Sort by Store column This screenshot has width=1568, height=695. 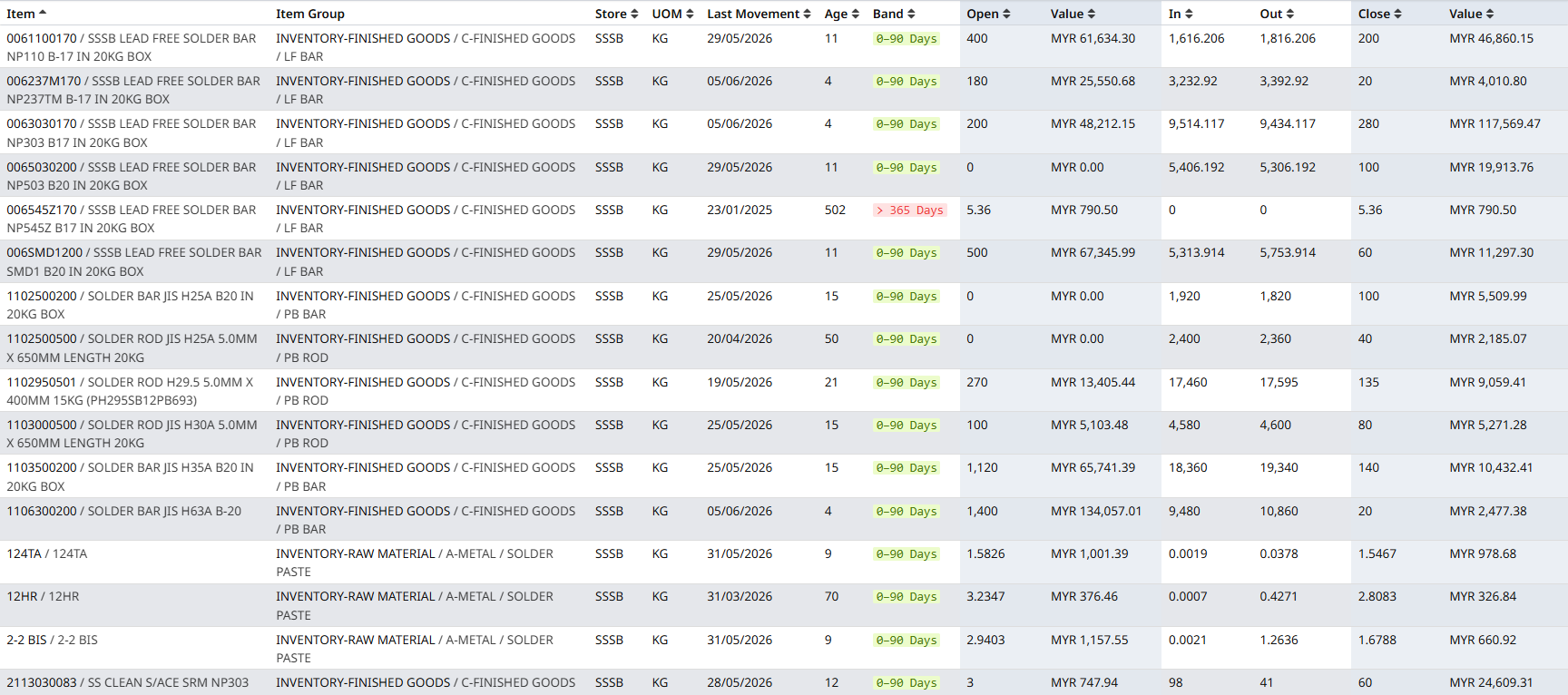tap(617, 14)
